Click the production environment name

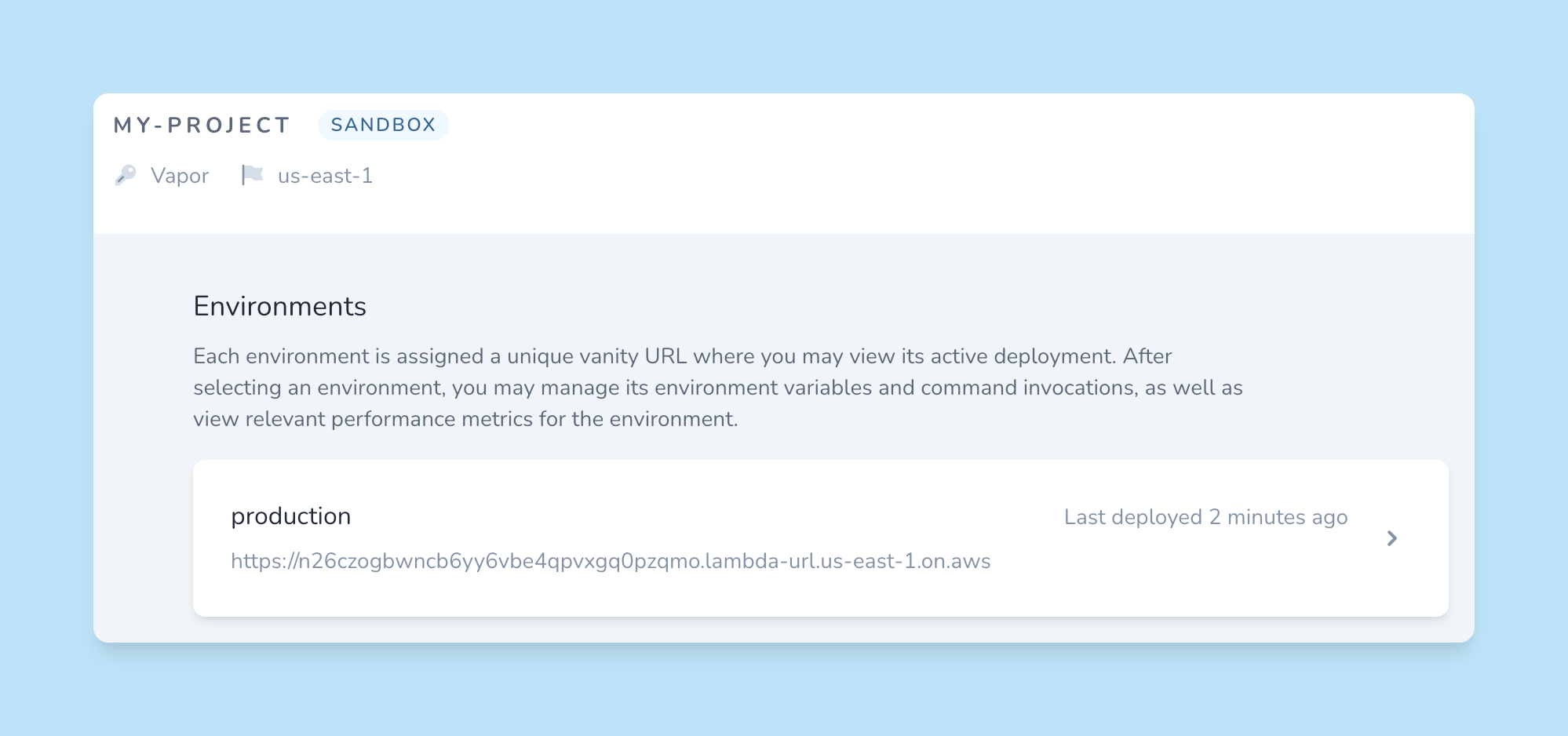click(x=290, y=516)
